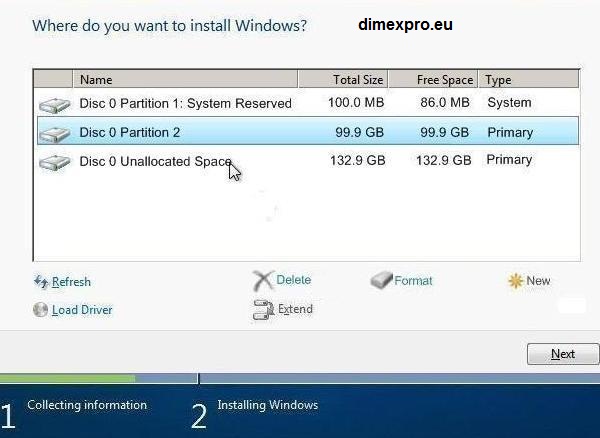The image size is (600, 438).
Task: Create a partition with New link
Action: coord(538,281)
